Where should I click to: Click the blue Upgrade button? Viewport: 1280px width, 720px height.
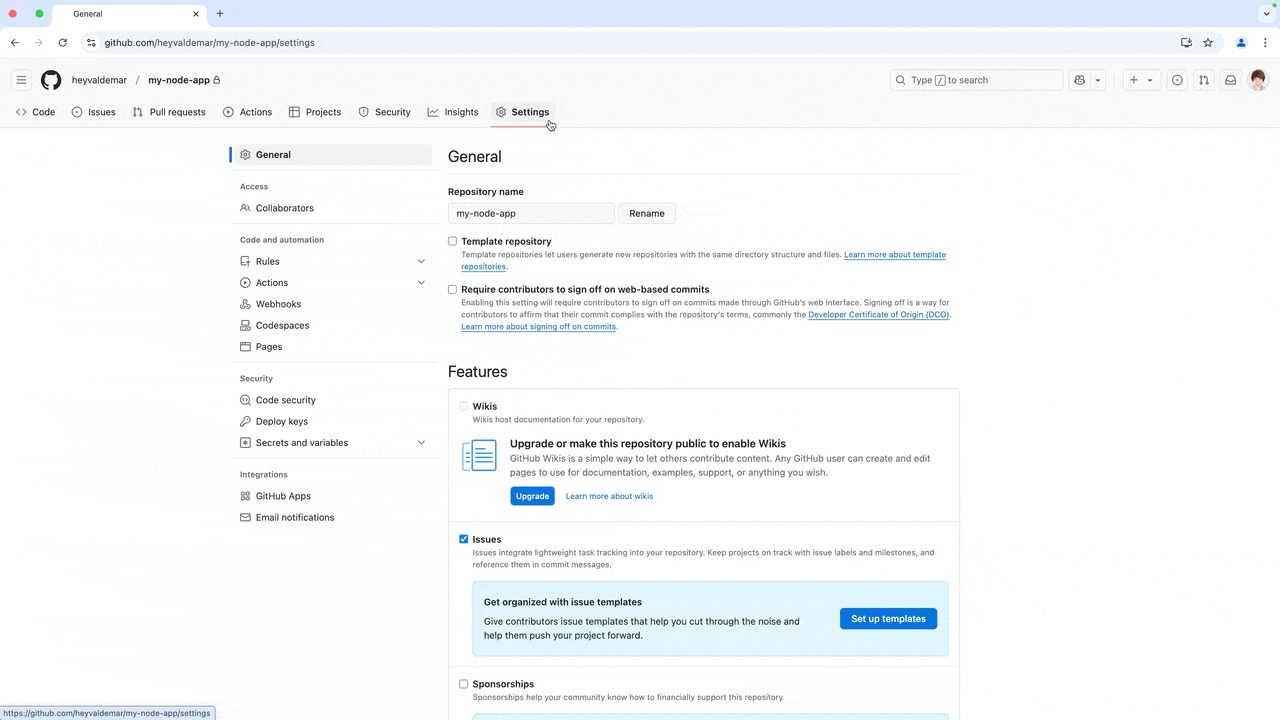(x=532, y=496)
